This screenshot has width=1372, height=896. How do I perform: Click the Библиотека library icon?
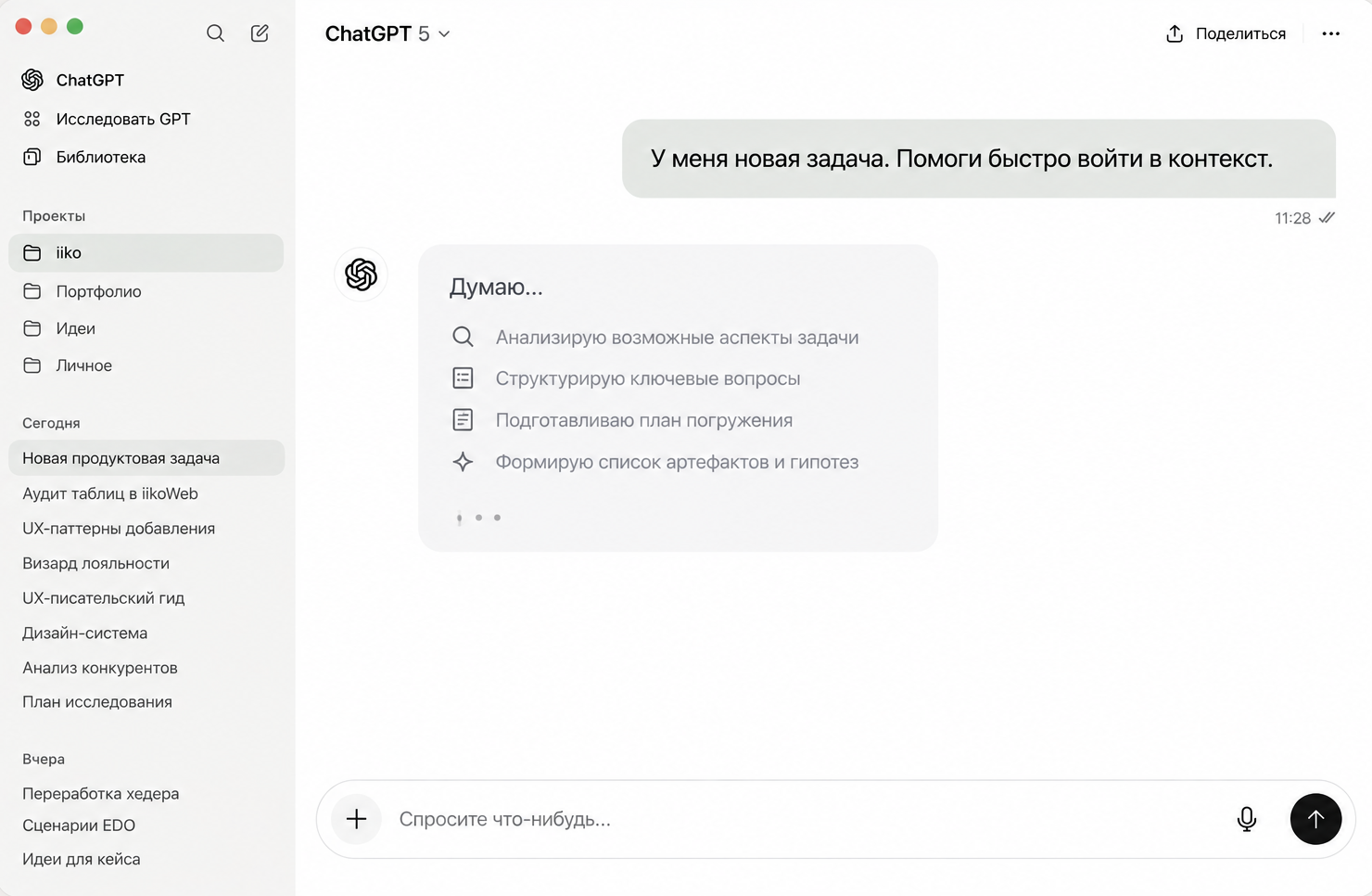point(32,157)
